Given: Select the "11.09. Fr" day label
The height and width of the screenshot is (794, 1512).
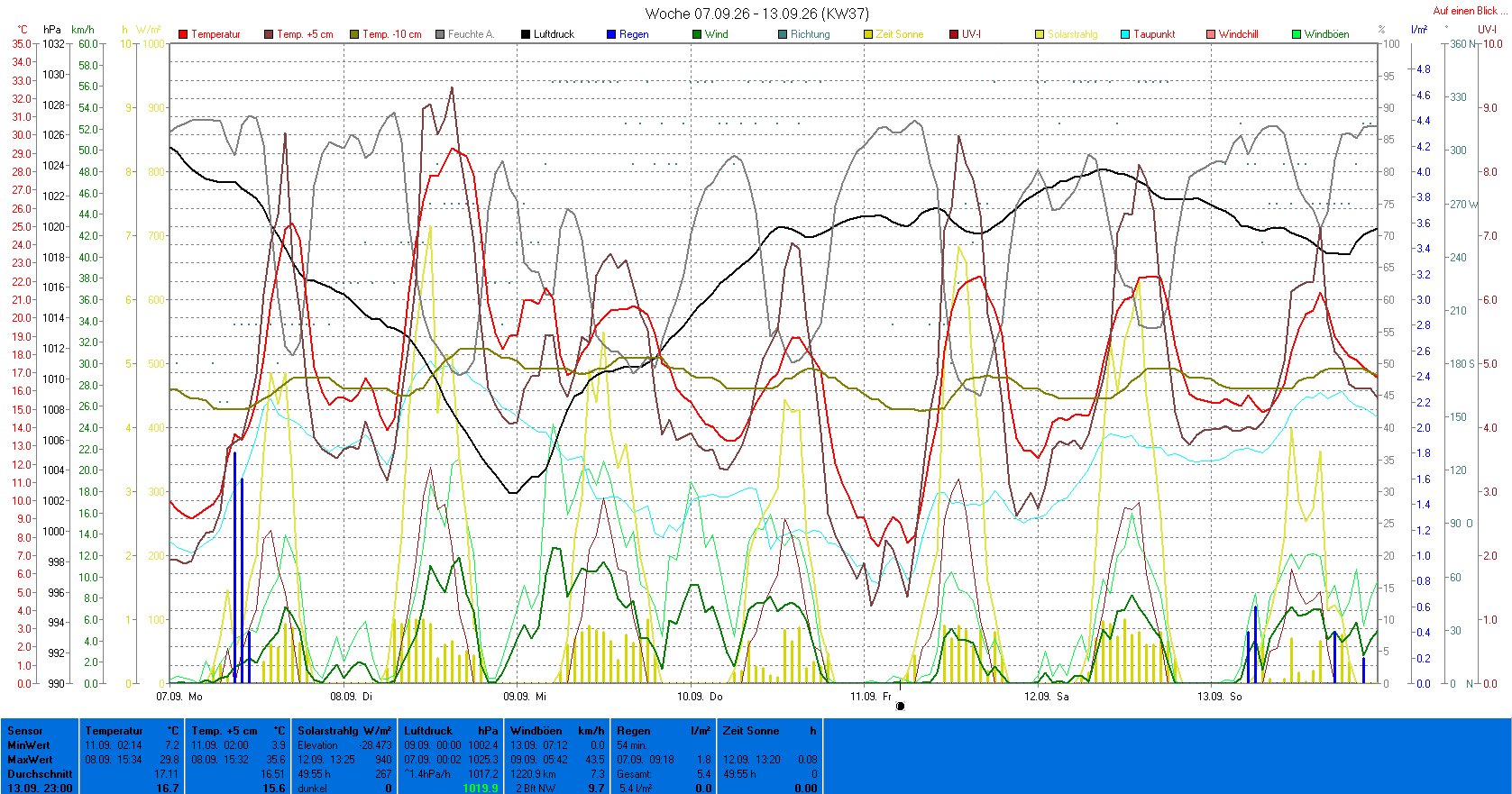Looking at the screenshot, I should pyautogui.click(x=871, y=696).
